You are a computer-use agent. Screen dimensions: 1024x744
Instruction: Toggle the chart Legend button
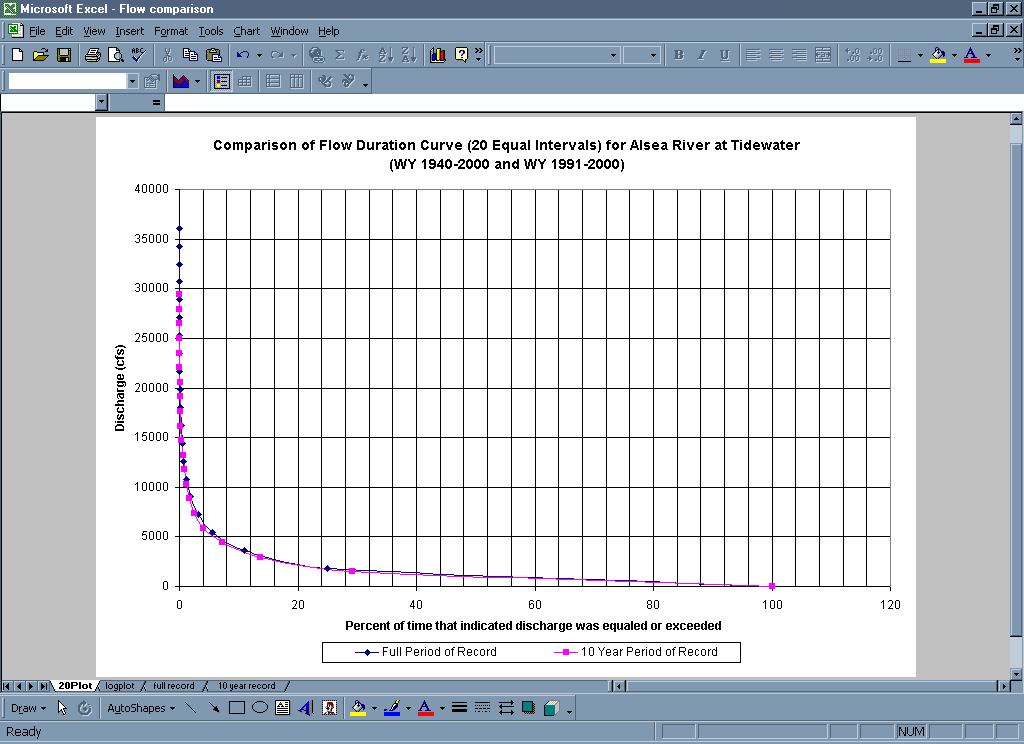(x=222, y=81)
